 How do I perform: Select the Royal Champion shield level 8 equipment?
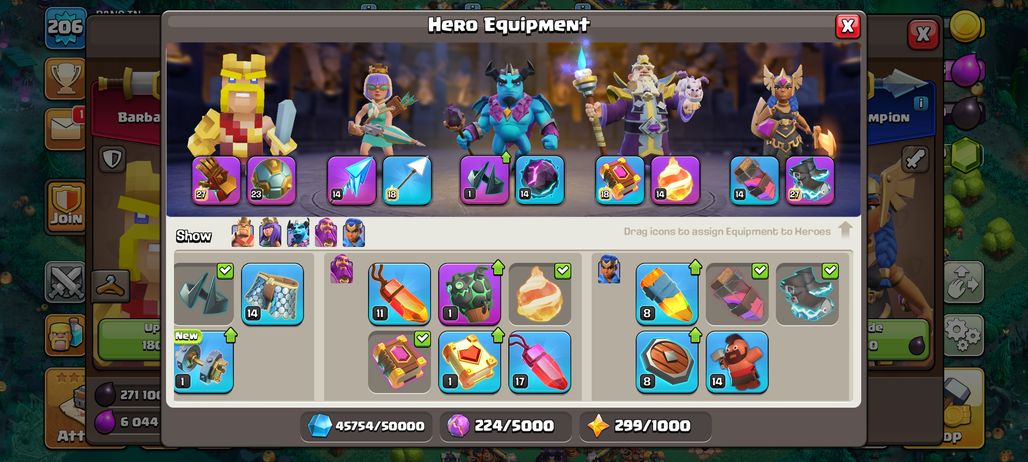click(667, 362)
